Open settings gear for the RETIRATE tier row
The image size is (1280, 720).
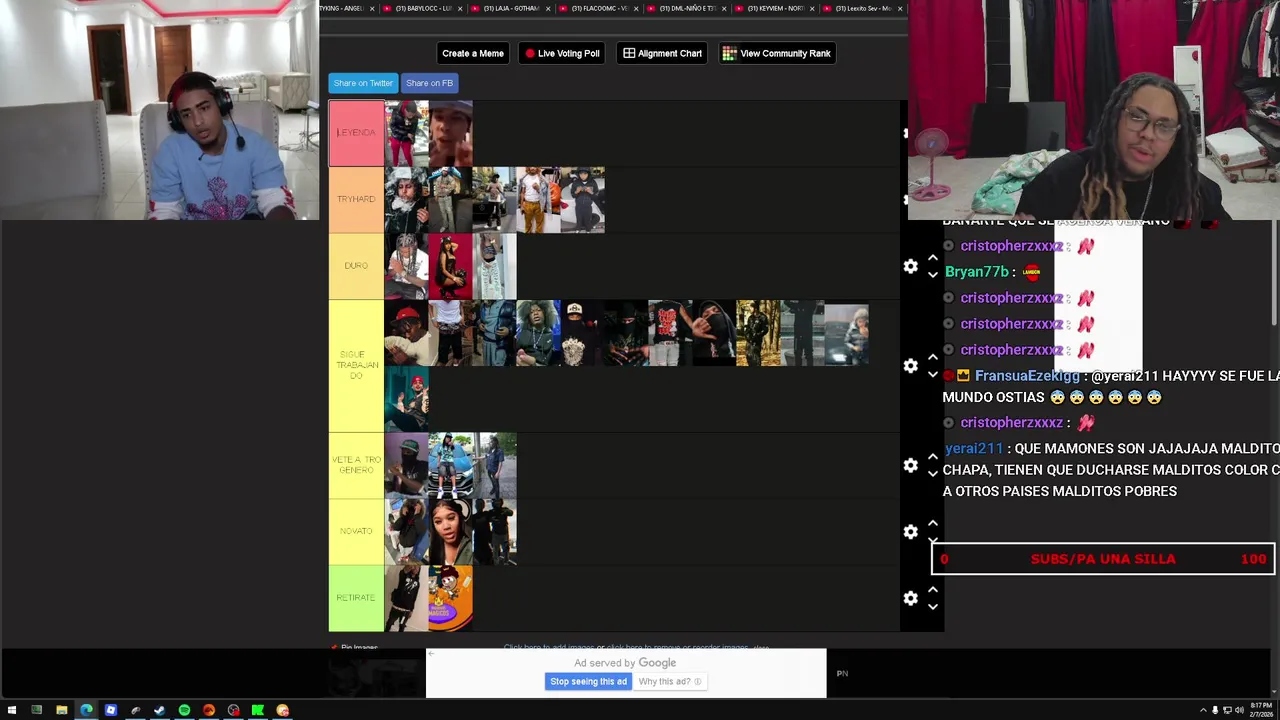(910, 598)
